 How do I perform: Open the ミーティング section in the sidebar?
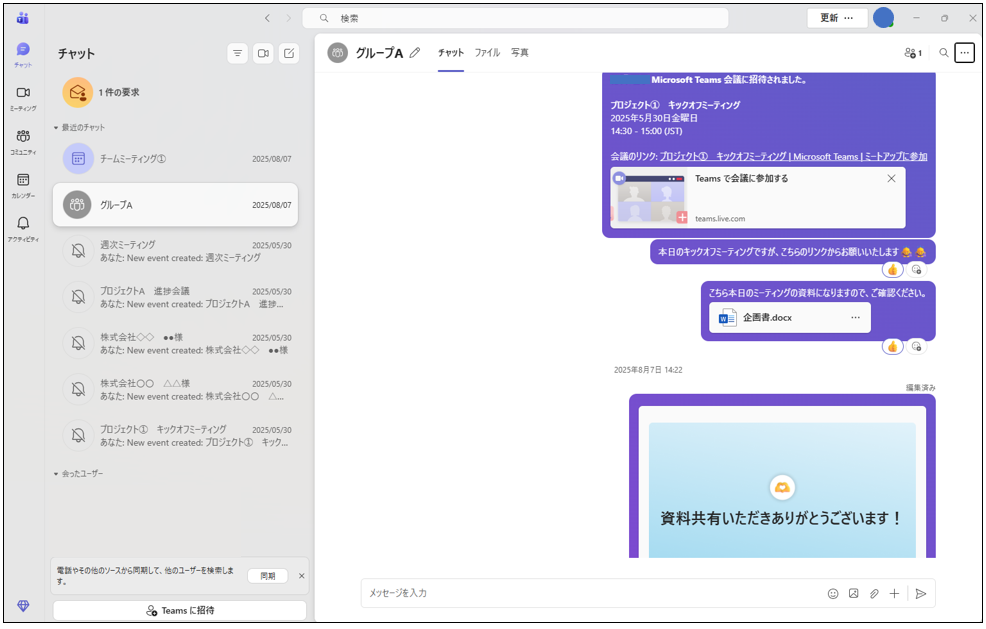[x=23, y=95]
